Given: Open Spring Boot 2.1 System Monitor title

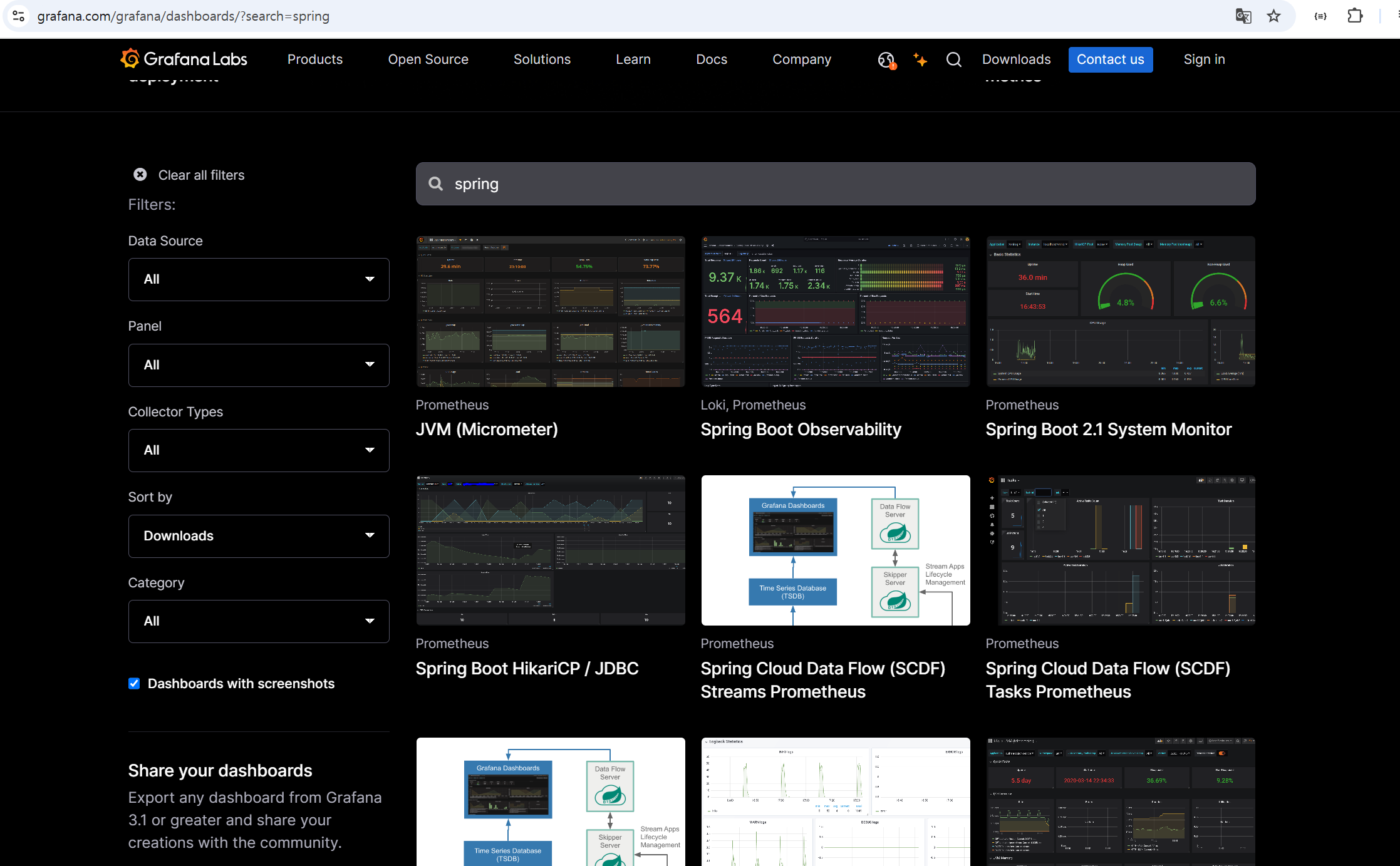Looking at the screenshot, I should [1109, 430].
